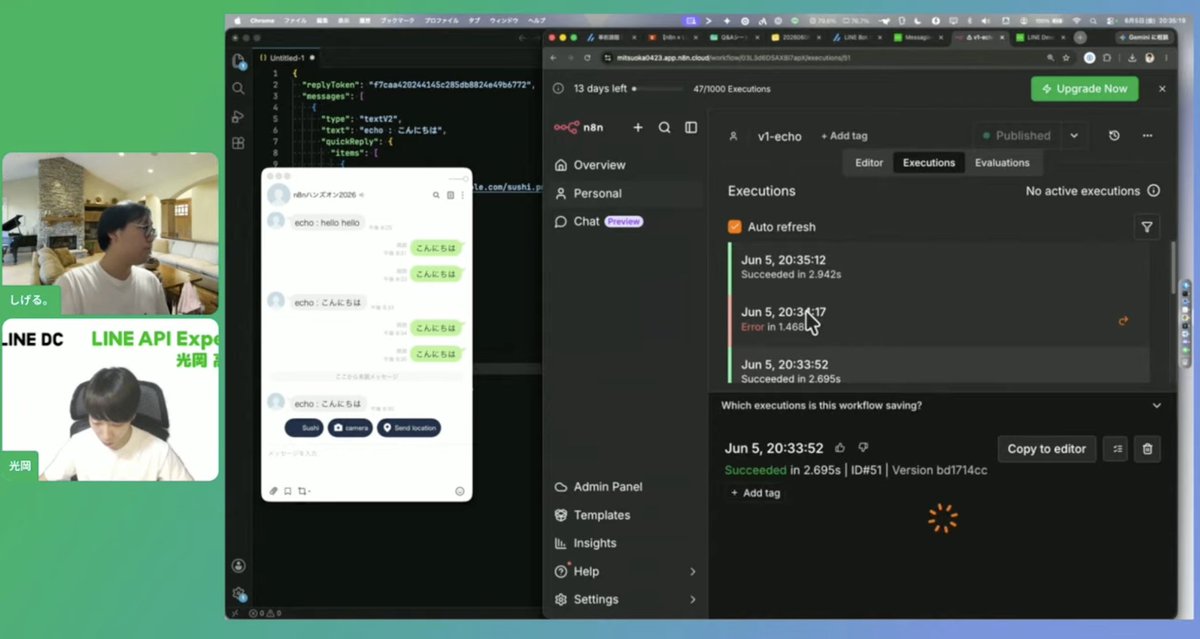Open the LINE chat three-dot menu
This screenshot has width=1200, height=639.
coord(462,195)
